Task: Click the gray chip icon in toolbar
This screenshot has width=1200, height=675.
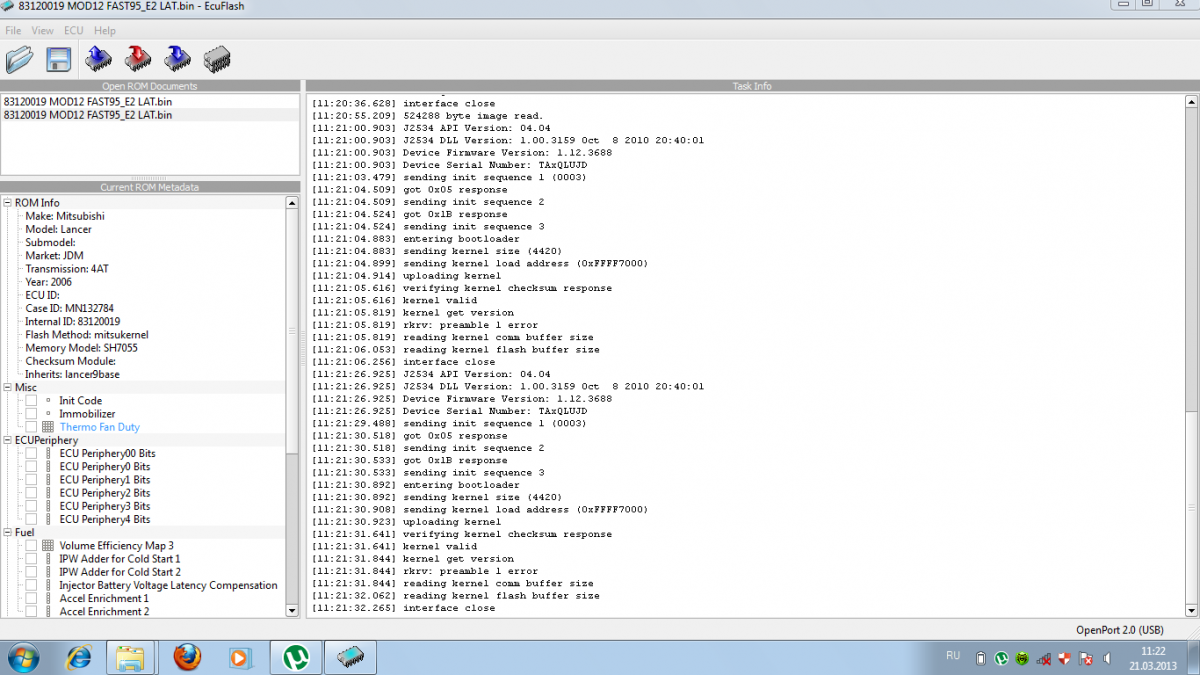Action: pos(217,60)
